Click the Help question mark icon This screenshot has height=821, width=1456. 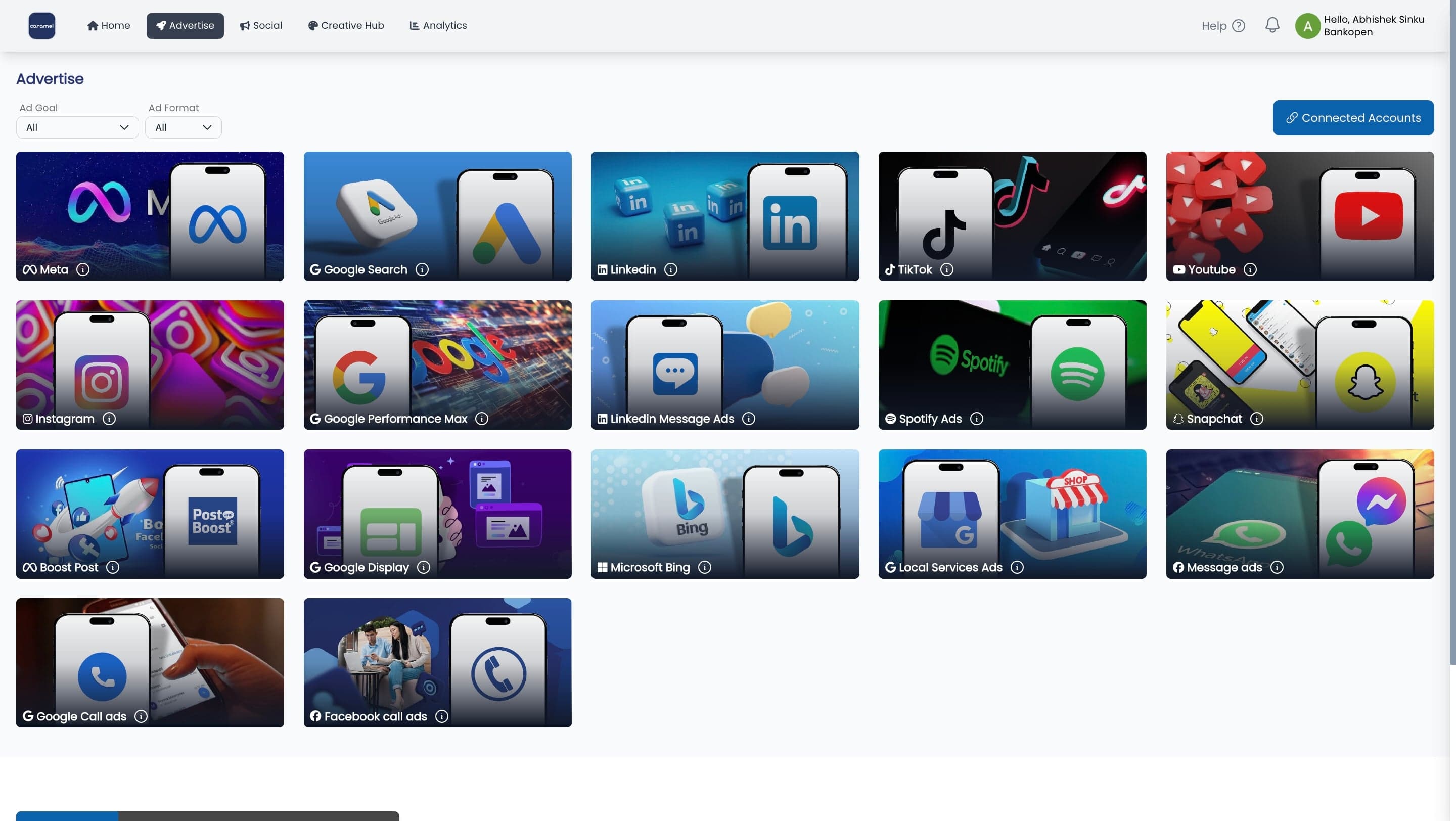(x=1239, y=26)
